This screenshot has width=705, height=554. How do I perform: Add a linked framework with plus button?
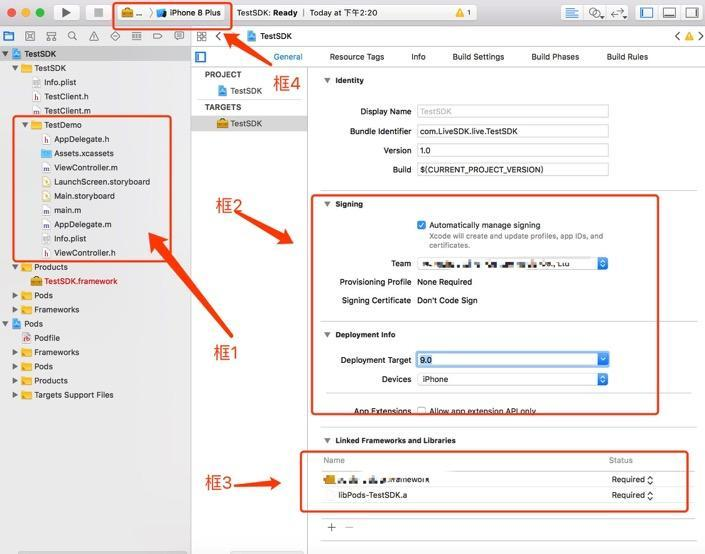332,527
